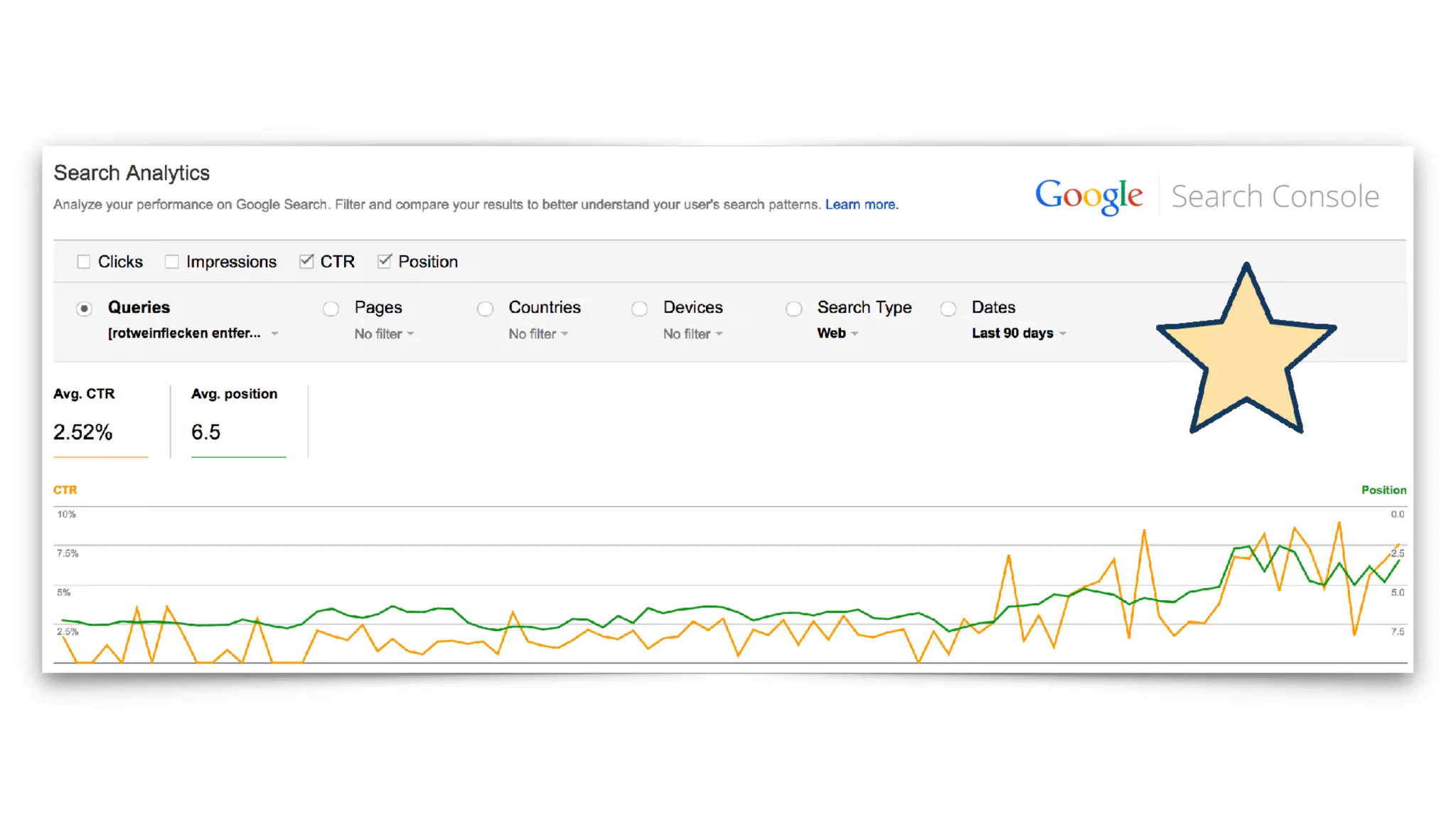Select the Devices radio button
Viewport: 1456px width, 819px height.
(639, 309)
